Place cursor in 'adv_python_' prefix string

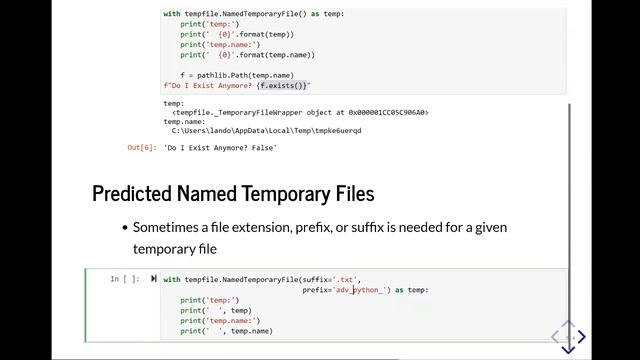coord(360,290)
